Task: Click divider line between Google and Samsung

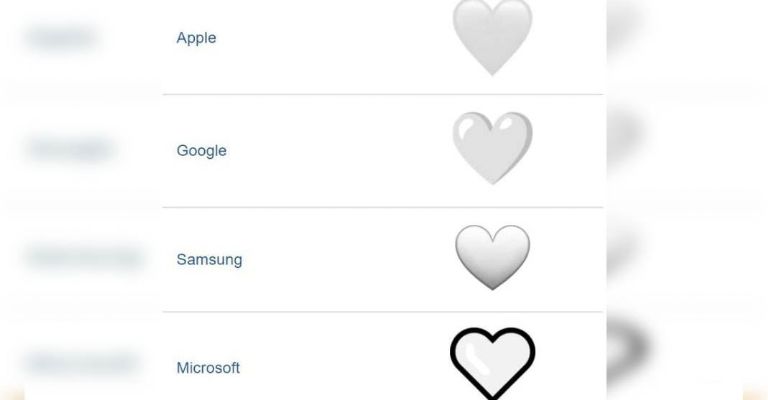Action: (384, 207)
